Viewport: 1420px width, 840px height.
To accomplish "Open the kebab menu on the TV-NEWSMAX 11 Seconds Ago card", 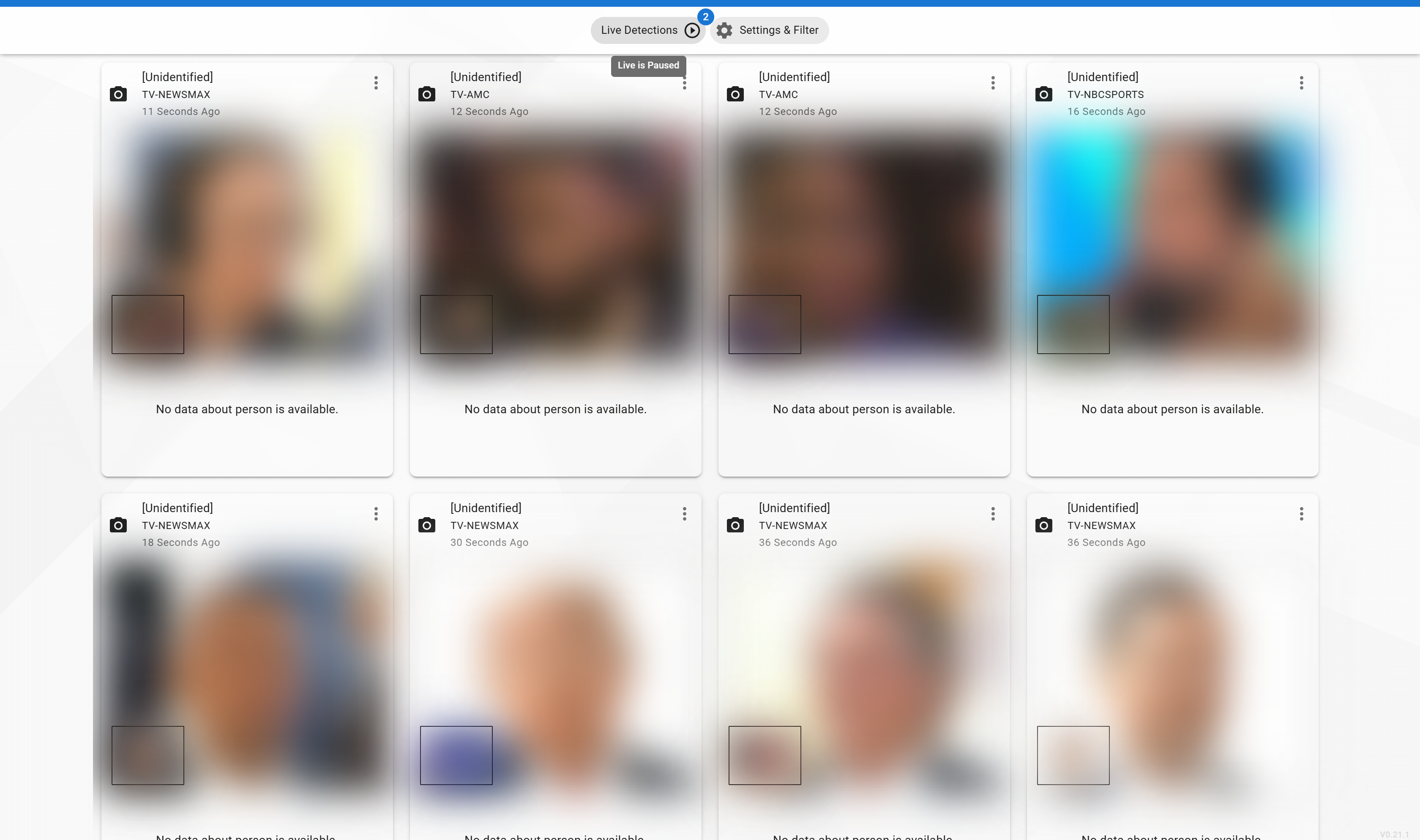I will (376, 83).
